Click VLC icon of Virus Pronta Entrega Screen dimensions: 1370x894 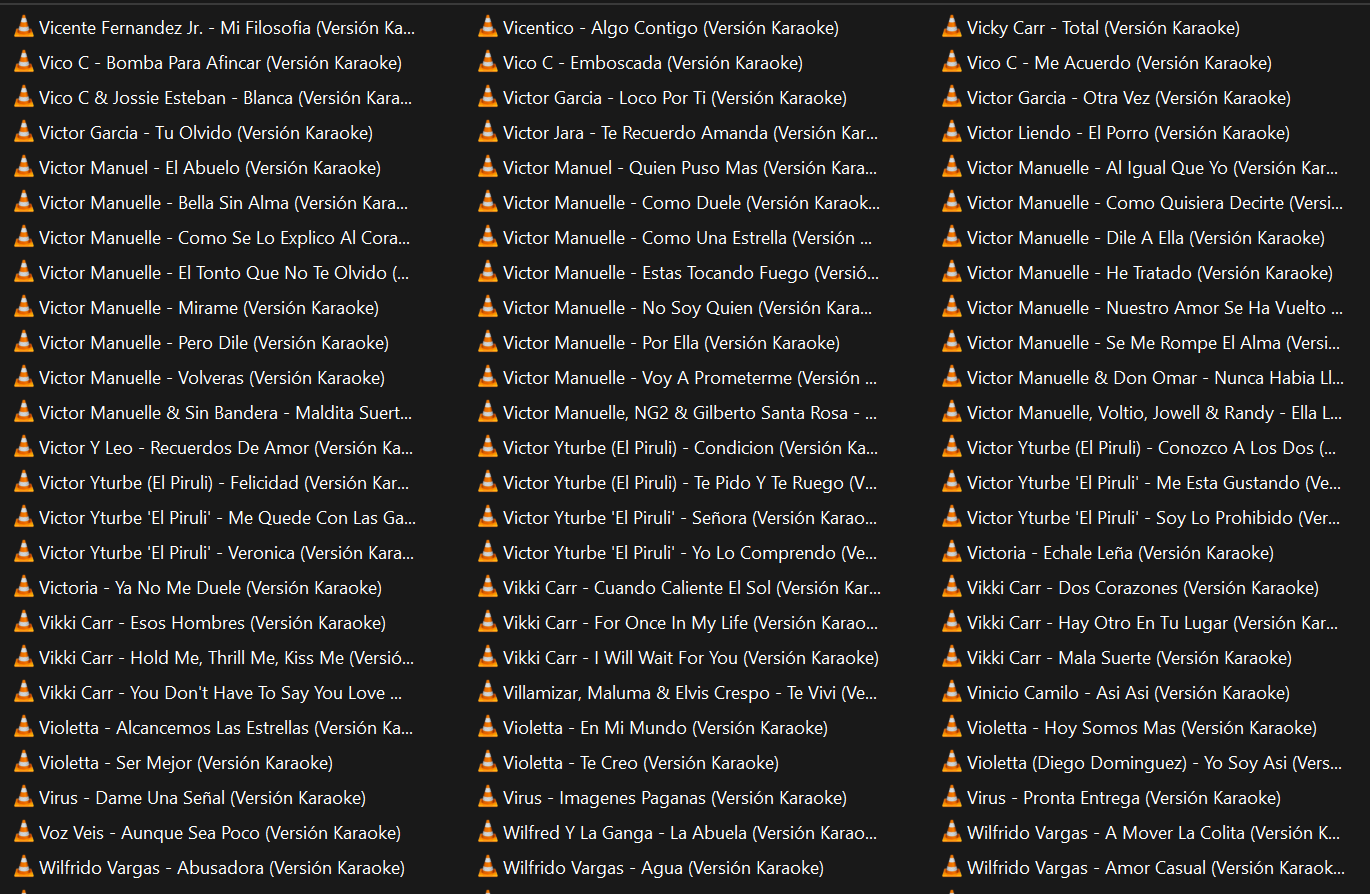(952, 797)
